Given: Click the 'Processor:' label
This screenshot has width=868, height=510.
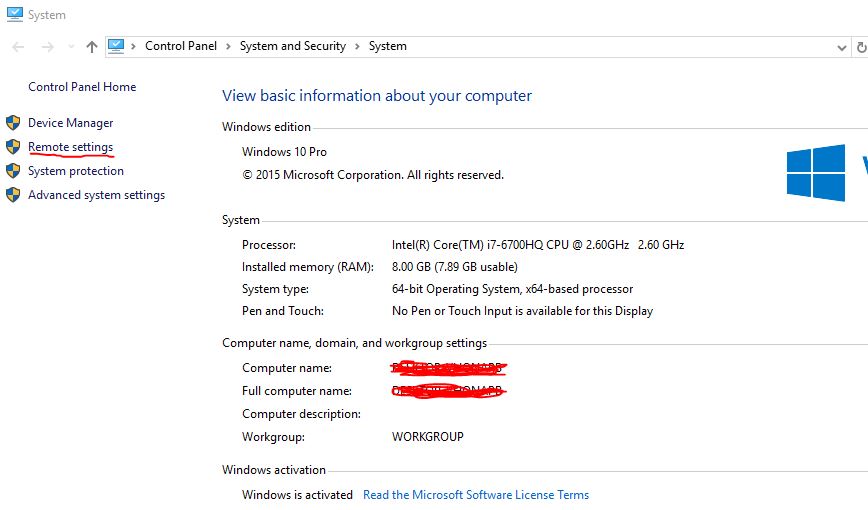Looking at the screenshot, I should (268, 245).
